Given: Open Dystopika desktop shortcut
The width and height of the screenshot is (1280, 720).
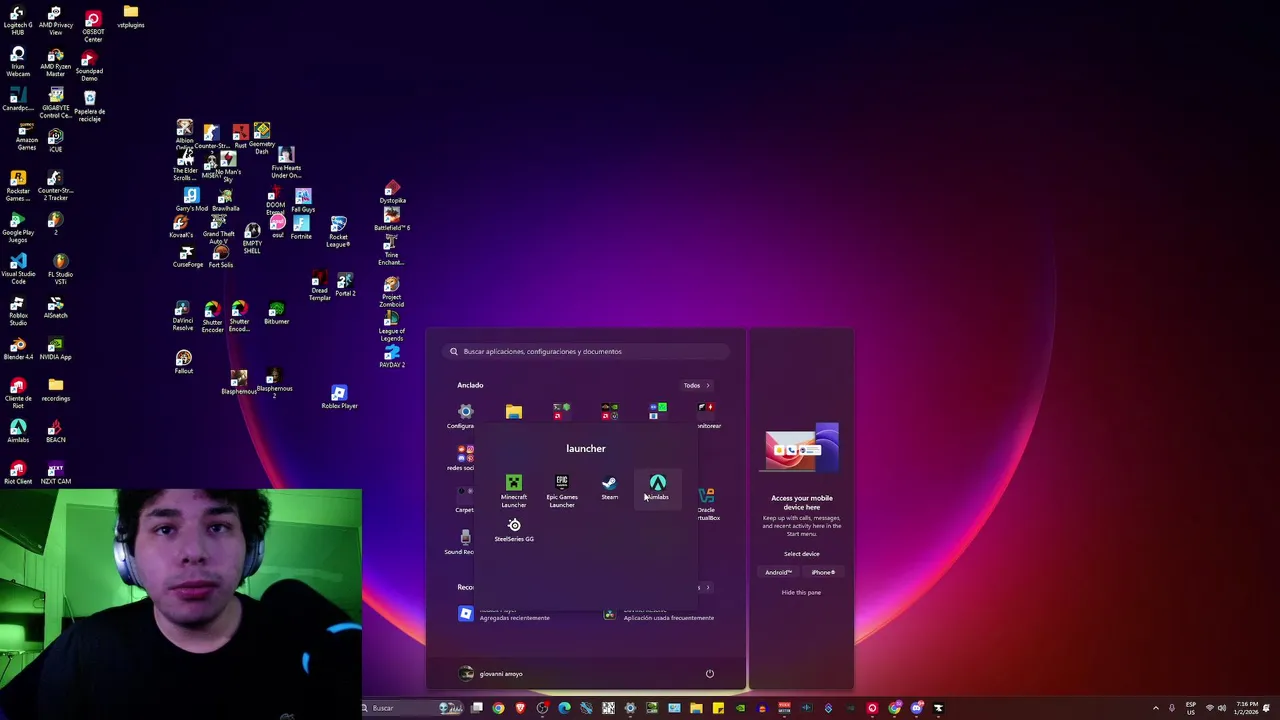Looking at the screenshot, I should [x=392, y=192].
